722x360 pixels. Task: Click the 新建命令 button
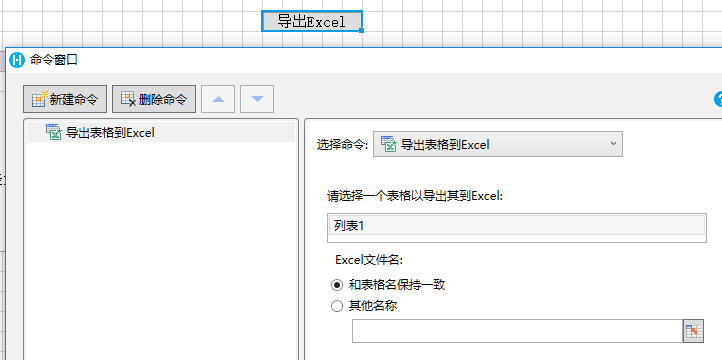65,99
